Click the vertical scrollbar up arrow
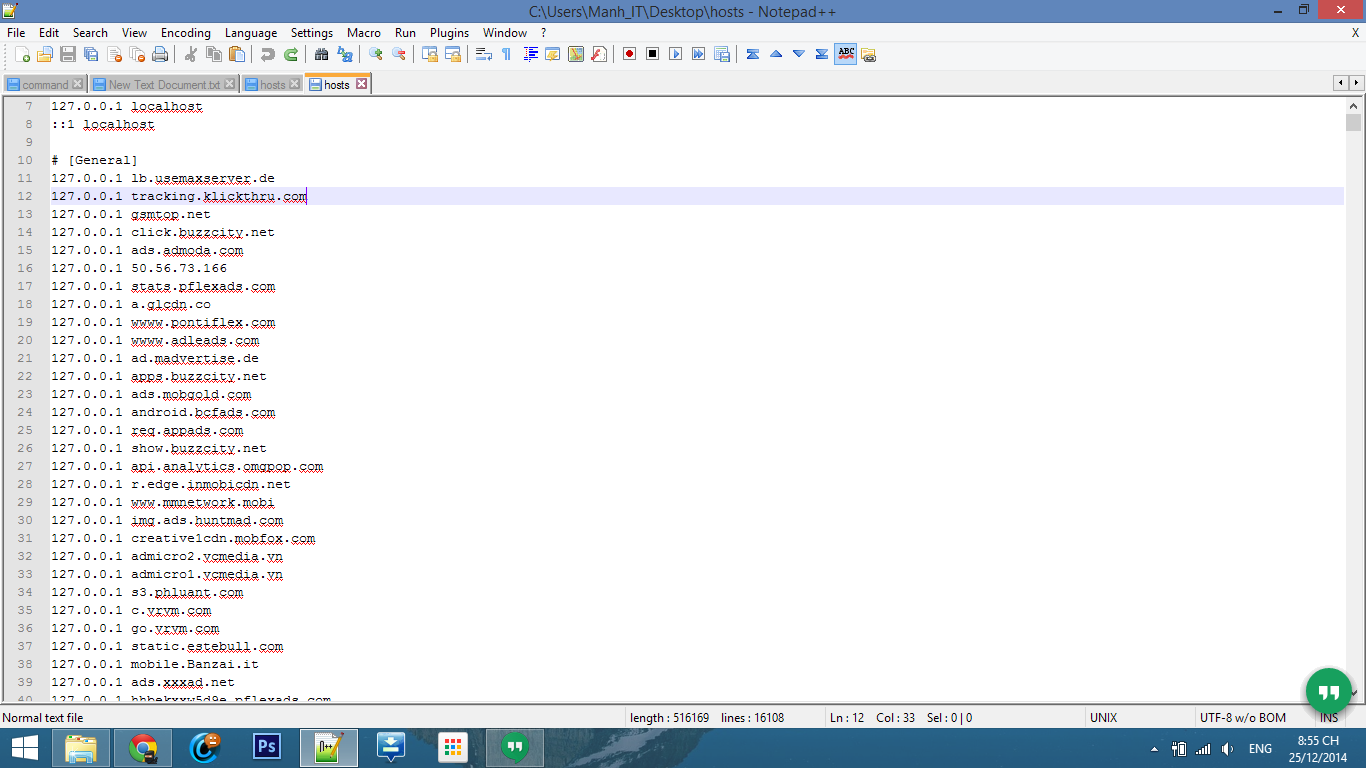 1354,105
